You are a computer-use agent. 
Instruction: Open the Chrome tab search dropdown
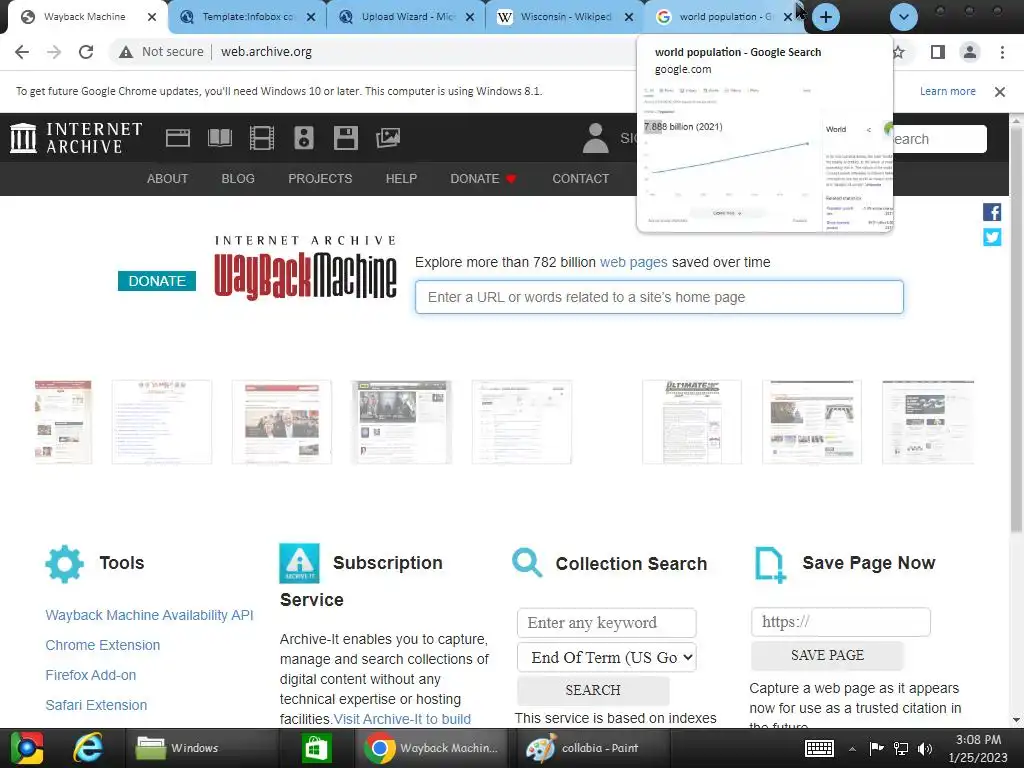(x=904, y=17)
